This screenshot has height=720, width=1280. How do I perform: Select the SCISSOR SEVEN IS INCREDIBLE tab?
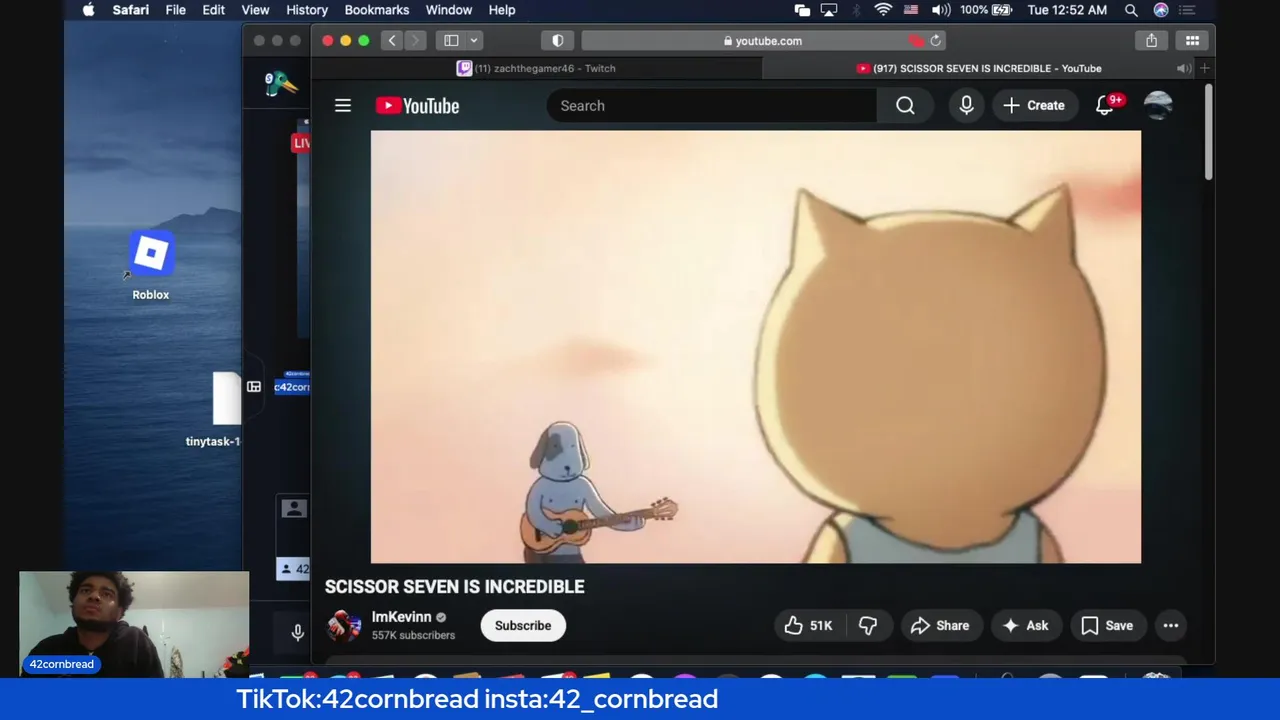(978, 68)
